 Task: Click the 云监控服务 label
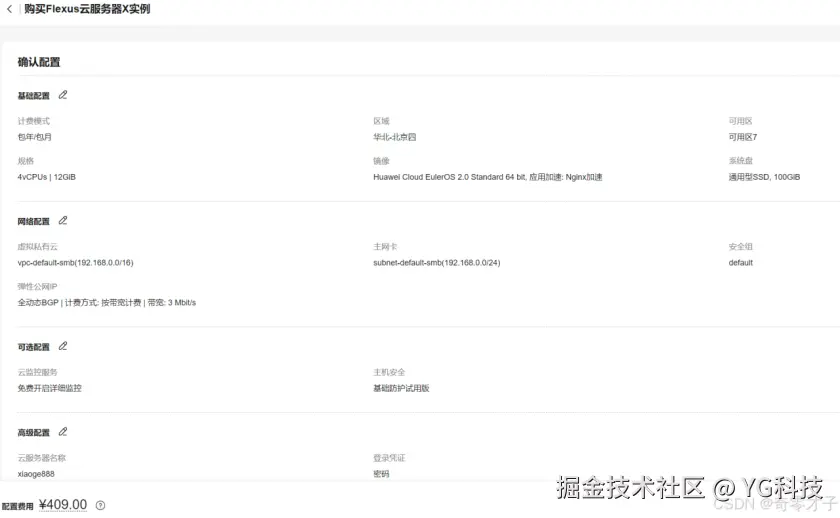[37, 372]
